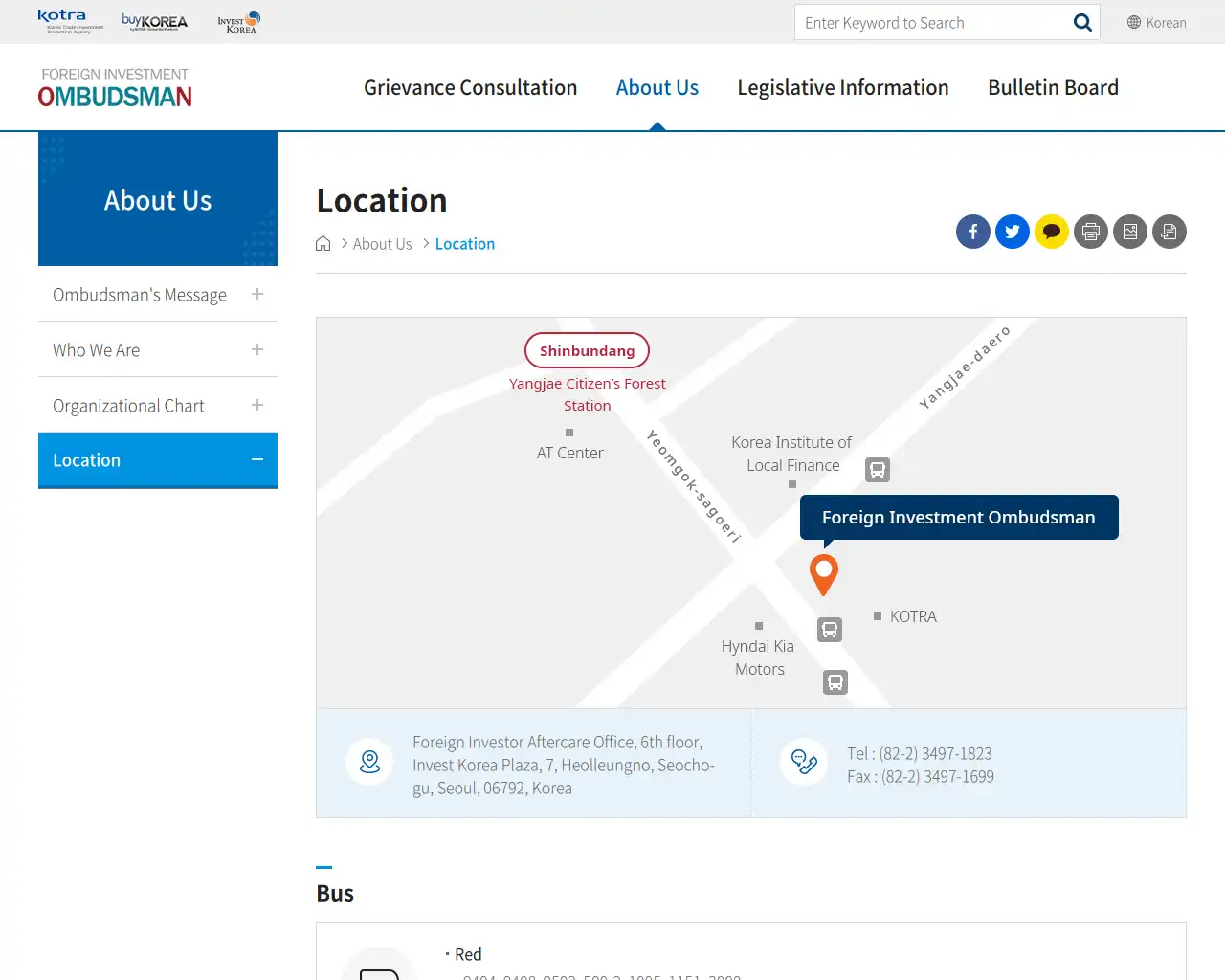Select Organizational Chart in the sidebar
Image resolution: width=1225 pixels, height=980 pixels.
click(127, 406)
